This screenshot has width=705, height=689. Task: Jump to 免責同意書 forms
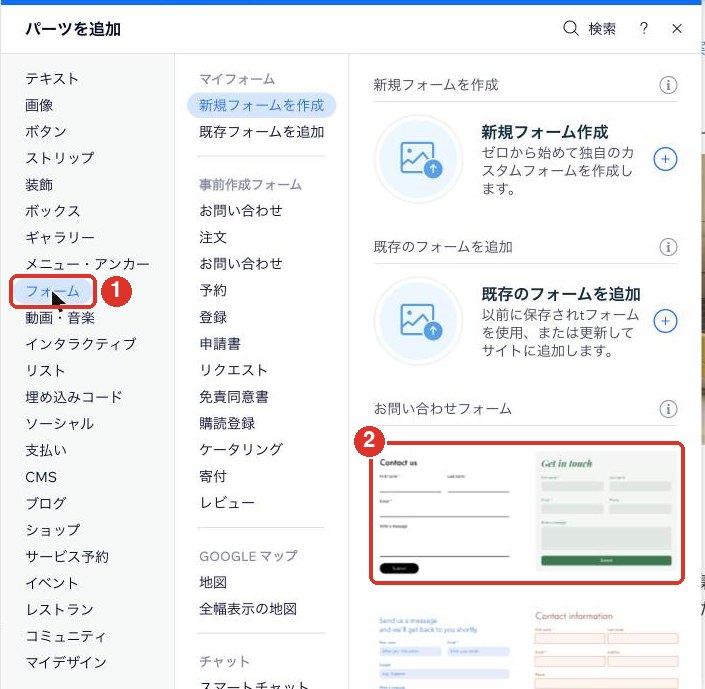[x=234, y=397]
